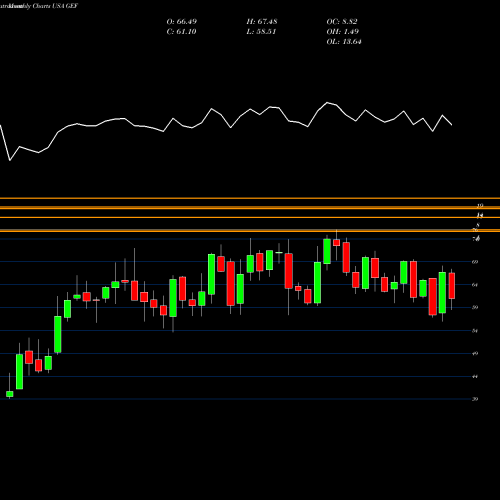The width and height of the screenshot is (500, 500).
Task: Click the last red candlestick on the right
Action: click(452, 286)
